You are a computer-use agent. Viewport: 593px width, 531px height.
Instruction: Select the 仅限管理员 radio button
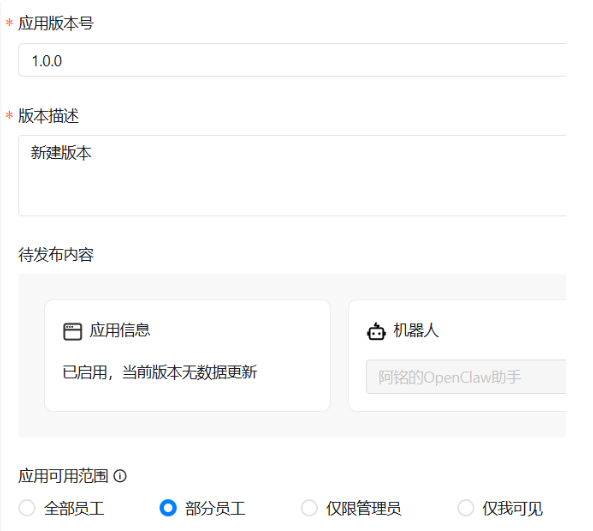(309, 508)
